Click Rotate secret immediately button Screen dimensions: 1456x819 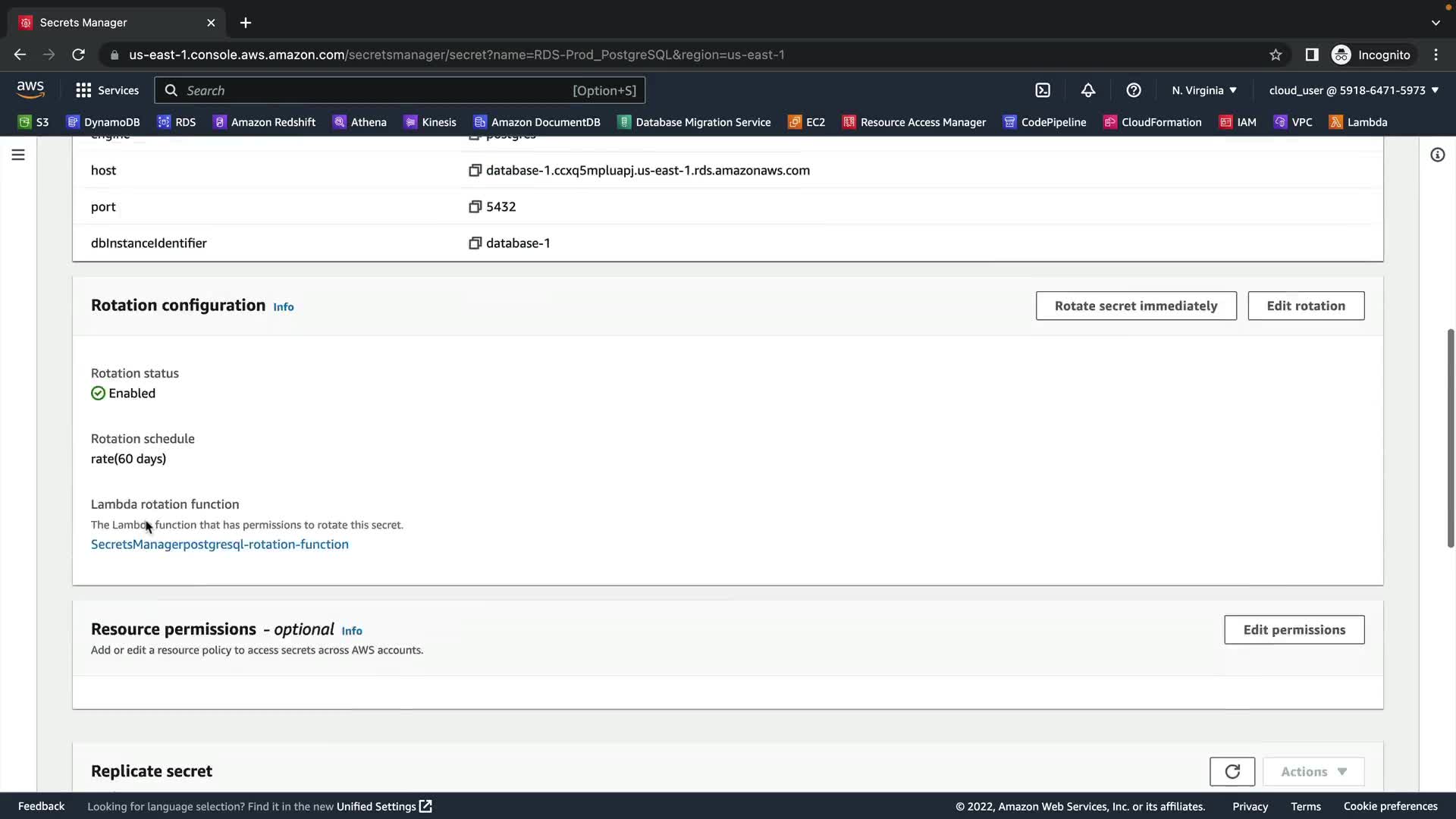pos(1135,306)
